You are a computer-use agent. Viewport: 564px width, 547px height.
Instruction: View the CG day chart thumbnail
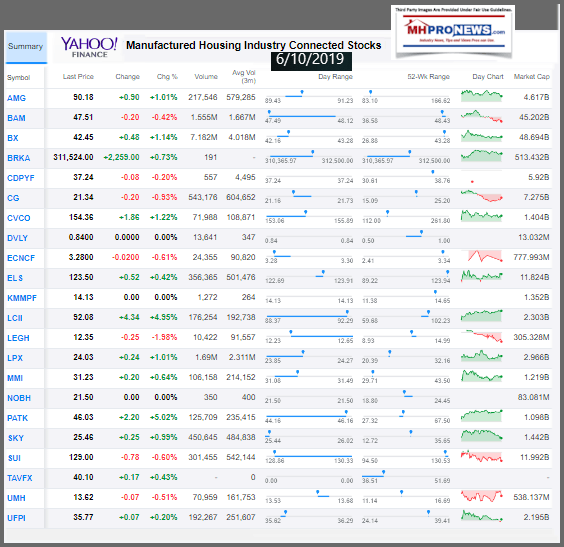click(482, 196)
